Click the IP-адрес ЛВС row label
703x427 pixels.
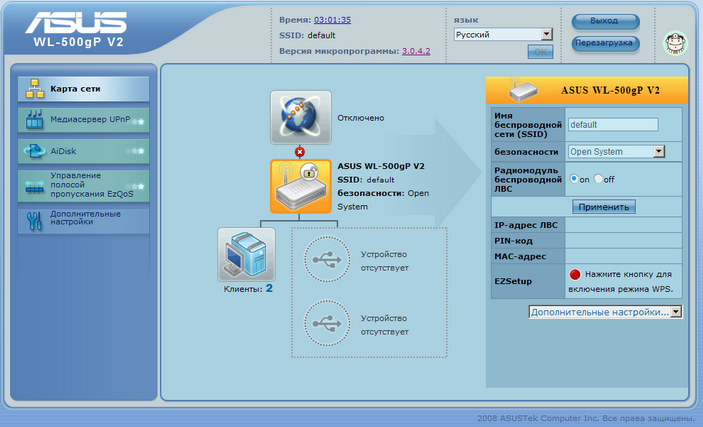point(526,225)
